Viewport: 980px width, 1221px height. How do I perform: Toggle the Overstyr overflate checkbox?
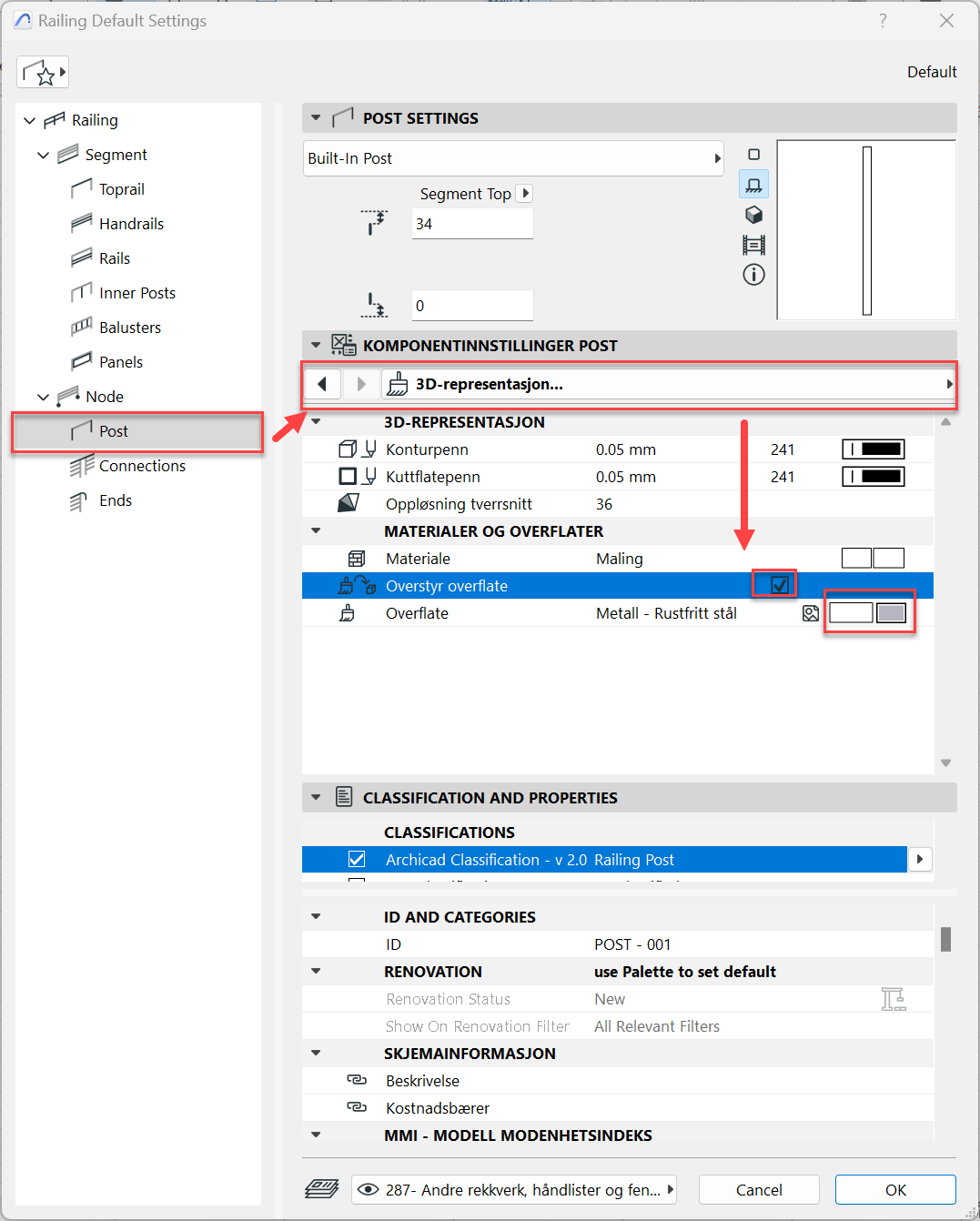[x=779, y=585]
